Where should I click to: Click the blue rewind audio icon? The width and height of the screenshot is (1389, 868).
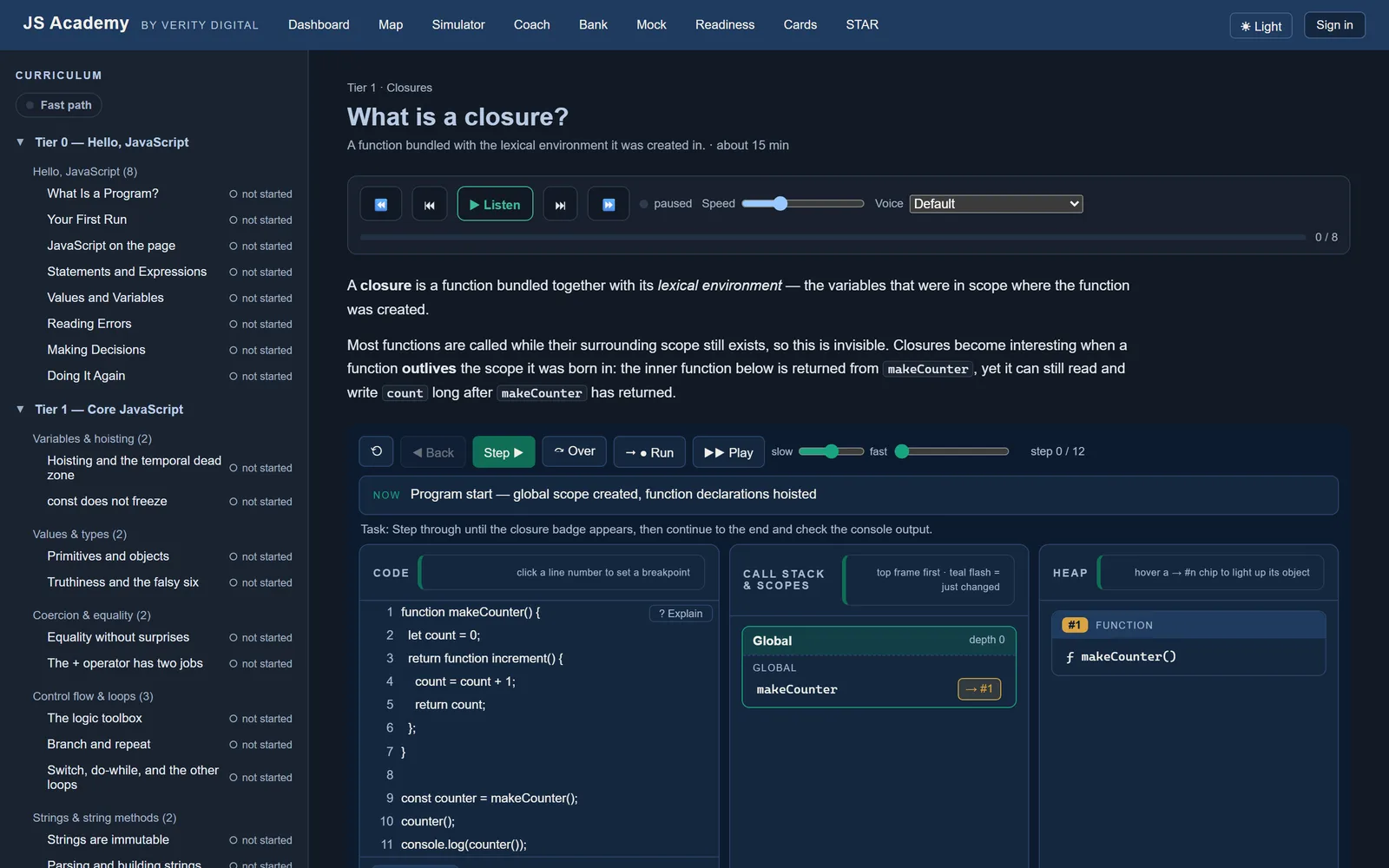(x=381, y=204)
